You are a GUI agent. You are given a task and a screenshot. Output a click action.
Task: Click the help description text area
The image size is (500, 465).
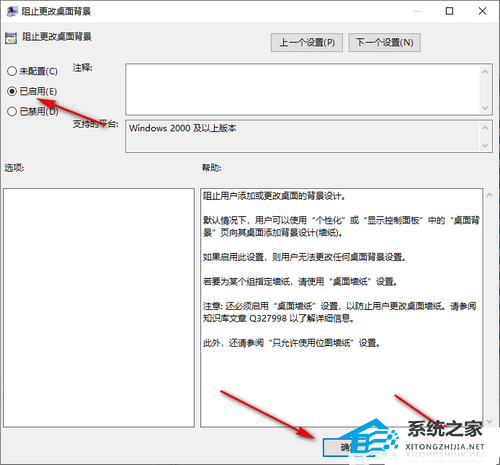tap(342, 308)
